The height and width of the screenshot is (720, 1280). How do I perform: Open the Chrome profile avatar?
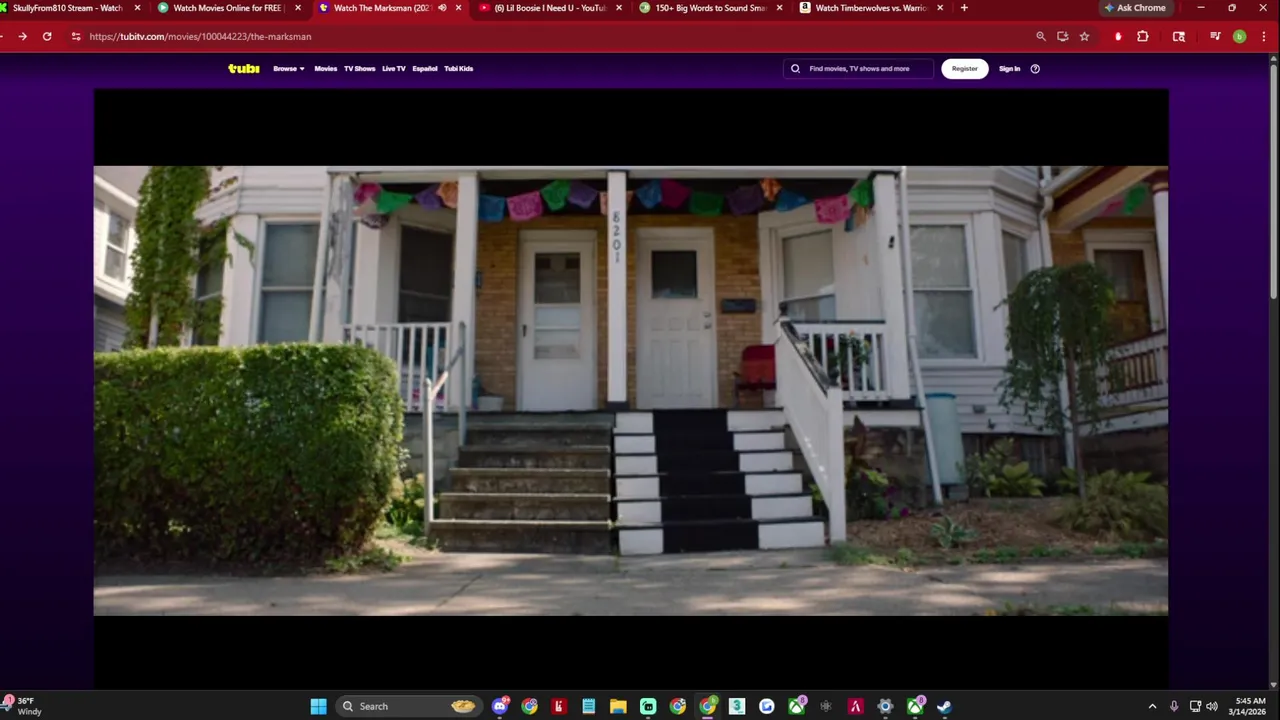pos(1239,36)
